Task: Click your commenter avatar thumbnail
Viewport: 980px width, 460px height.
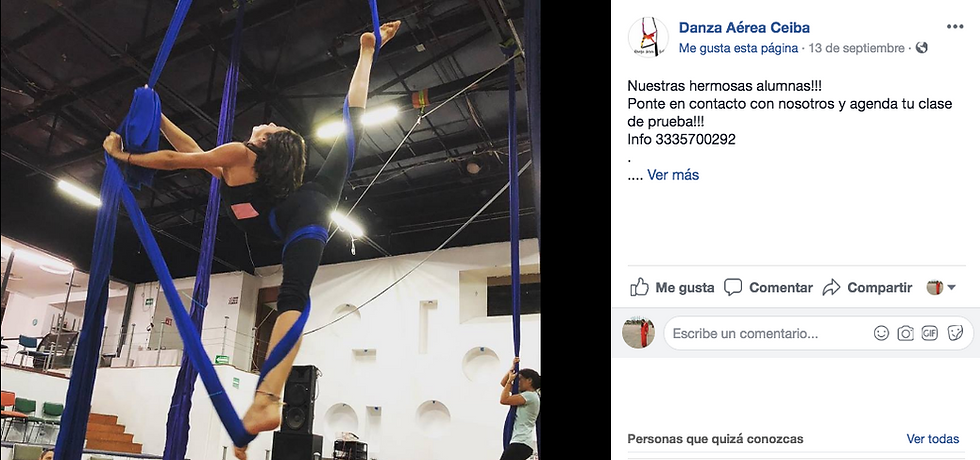Action: [x=638, y=333]
